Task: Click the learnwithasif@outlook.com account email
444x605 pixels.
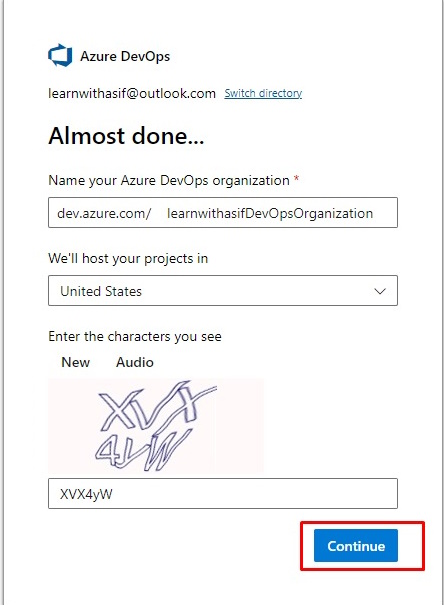Action: pos(132,93)
